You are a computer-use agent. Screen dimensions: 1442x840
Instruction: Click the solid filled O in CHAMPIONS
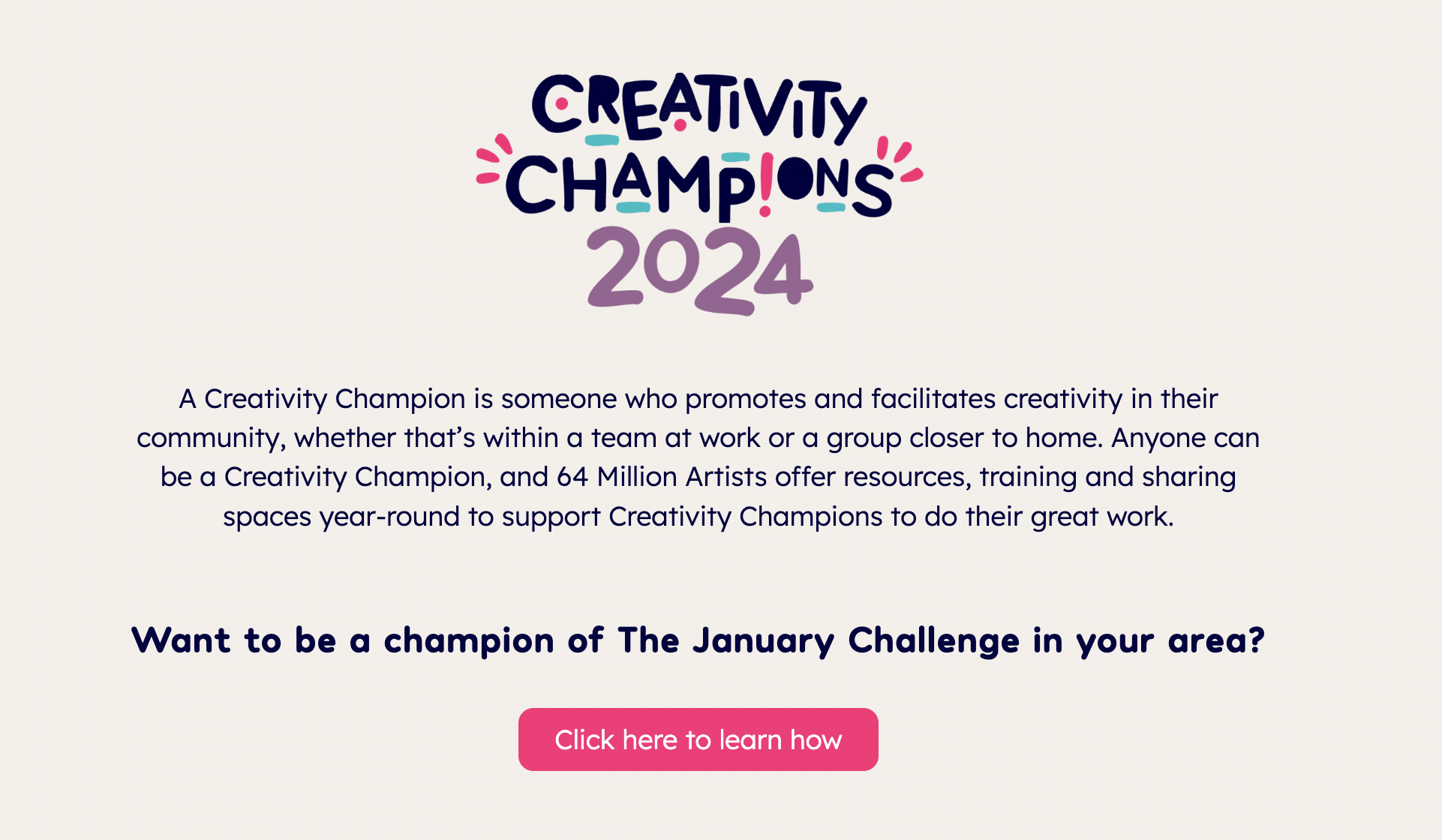click(795, 178)
